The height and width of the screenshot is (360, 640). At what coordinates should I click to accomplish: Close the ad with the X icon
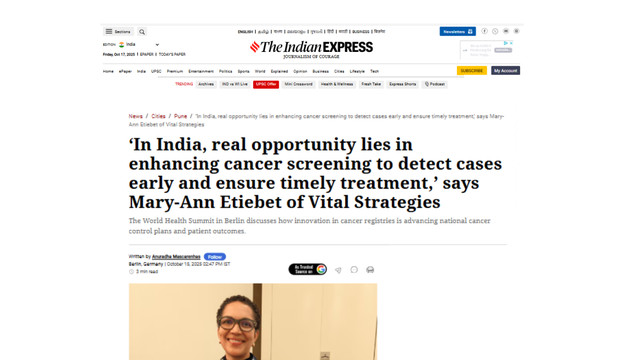coord(511,43)
